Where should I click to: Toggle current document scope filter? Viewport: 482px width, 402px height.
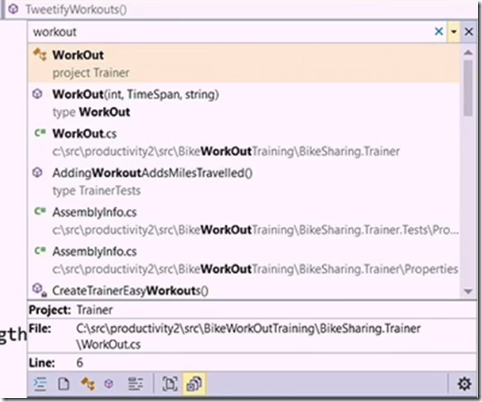[x=170, y=384]
